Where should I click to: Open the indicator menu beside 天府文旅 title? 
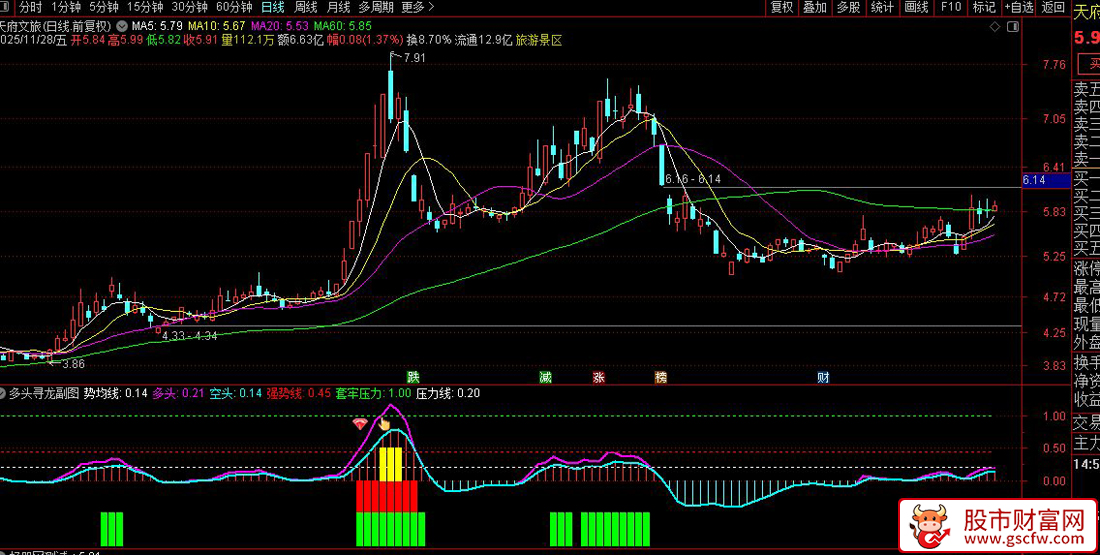(x=122, y=24)
